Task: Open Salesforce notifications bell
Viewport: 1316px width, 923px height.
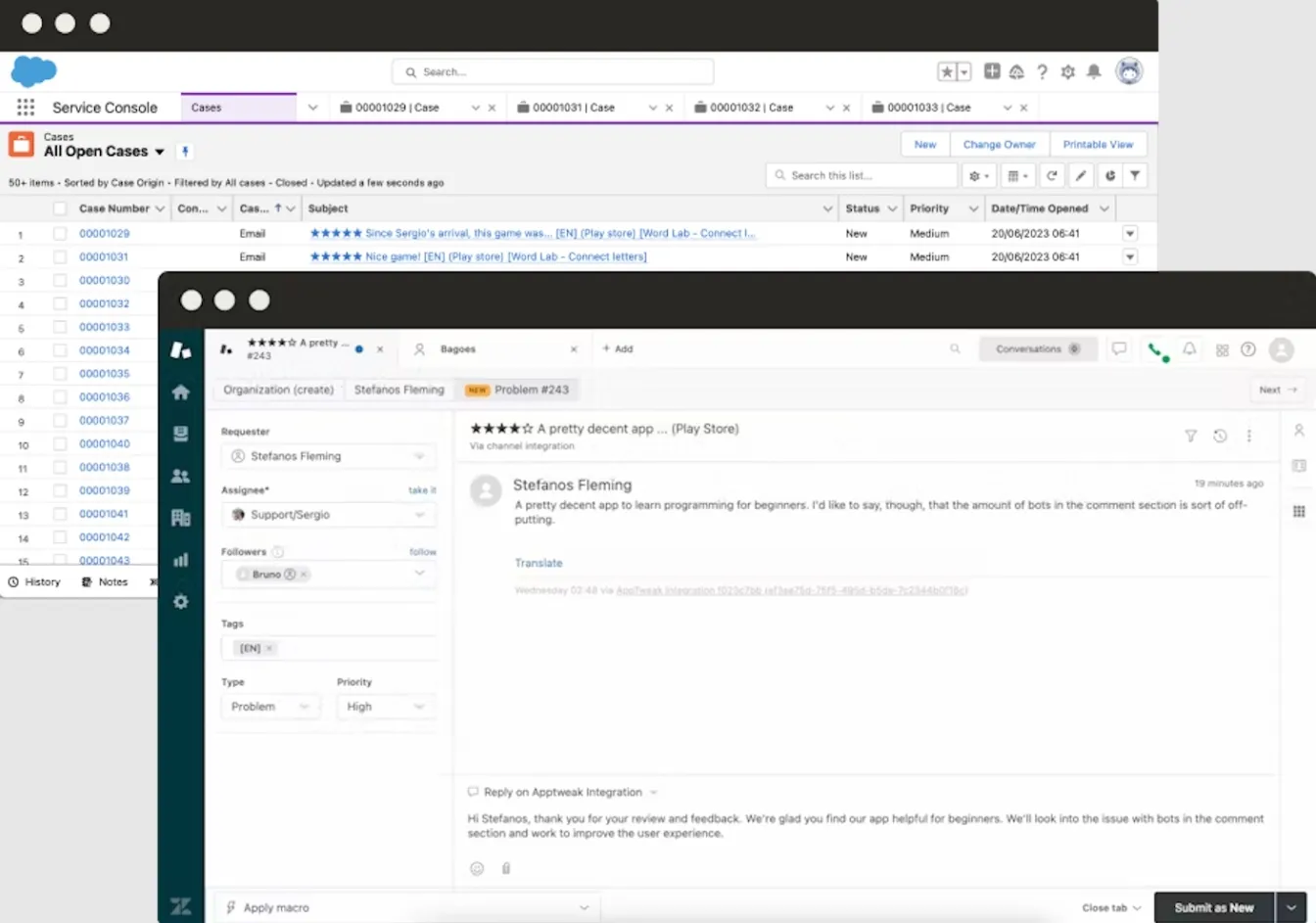Action: pyautogui.click(x=1094, y=71)
